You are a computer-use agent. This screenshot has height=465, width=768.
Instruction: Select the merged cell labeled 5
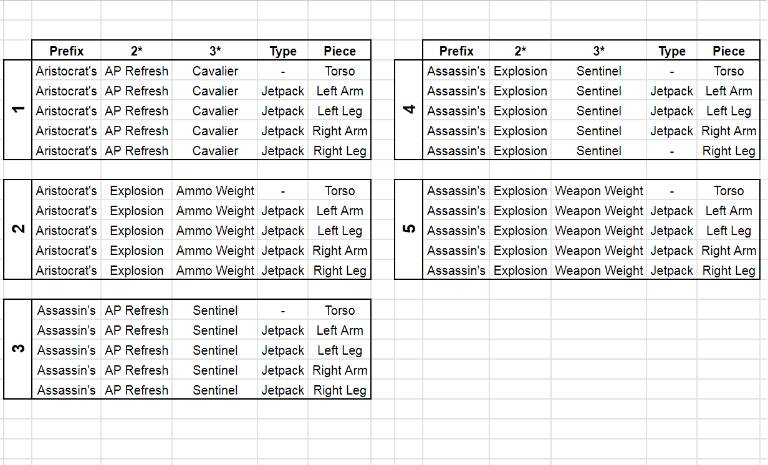pos(408,230)
